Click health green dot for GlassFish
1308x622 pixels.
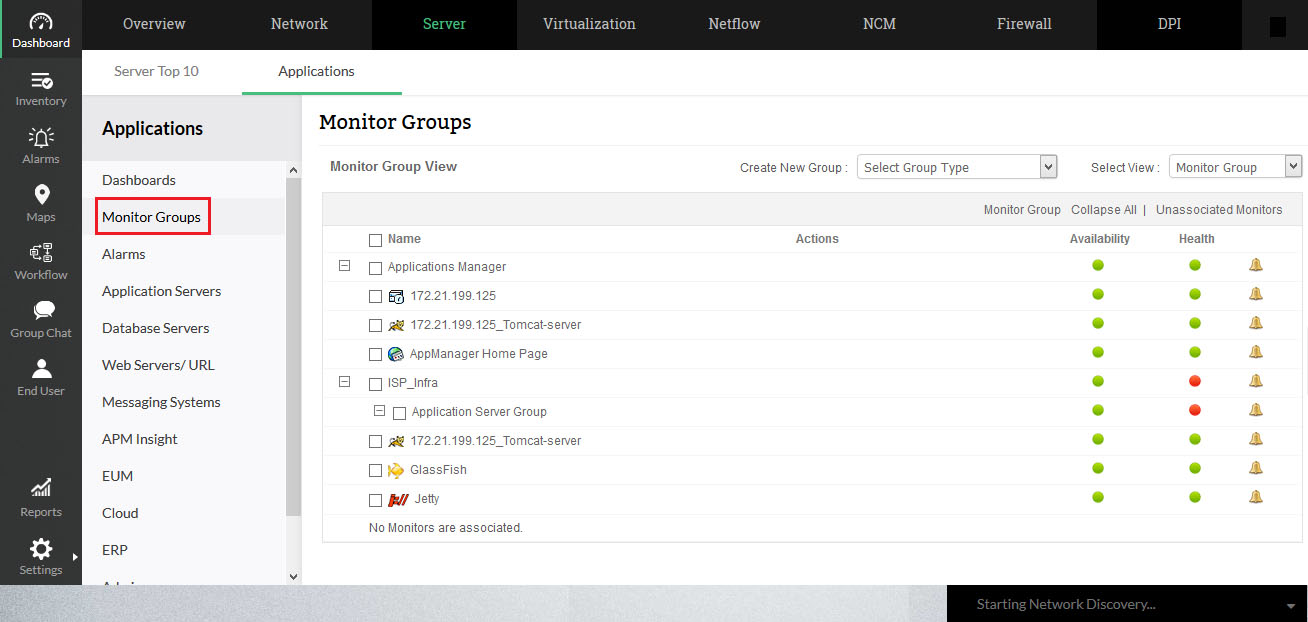[1195, 468]
